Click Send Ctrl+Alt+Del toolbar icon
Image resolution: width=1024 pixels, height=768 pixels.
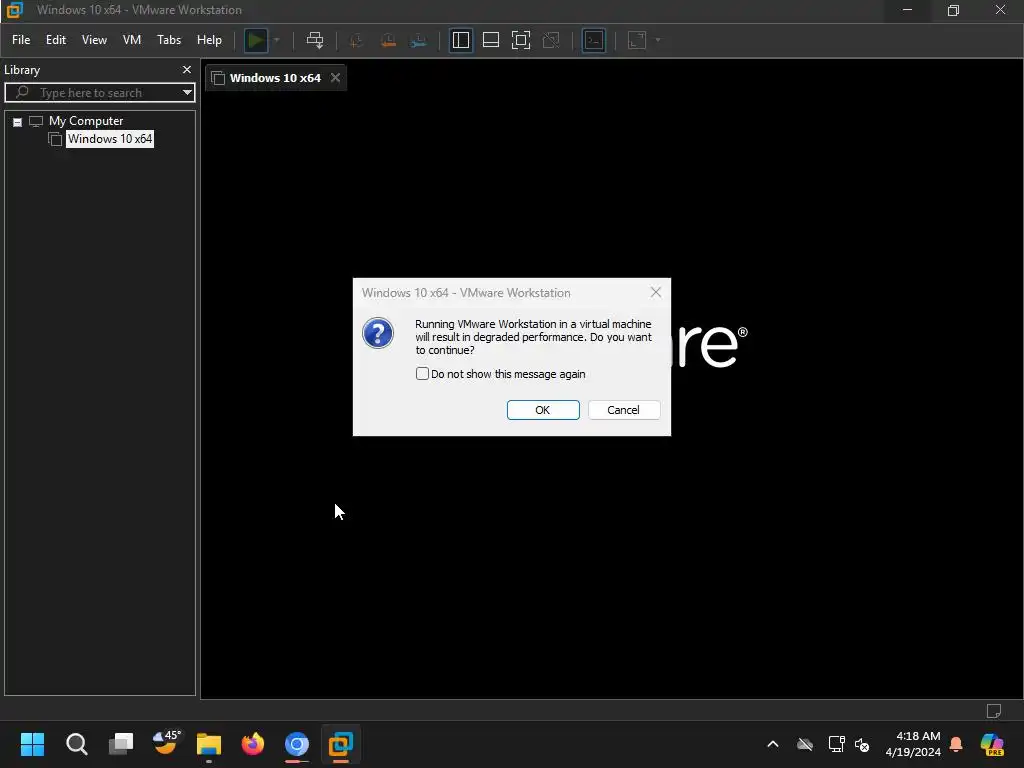[315, 40]
